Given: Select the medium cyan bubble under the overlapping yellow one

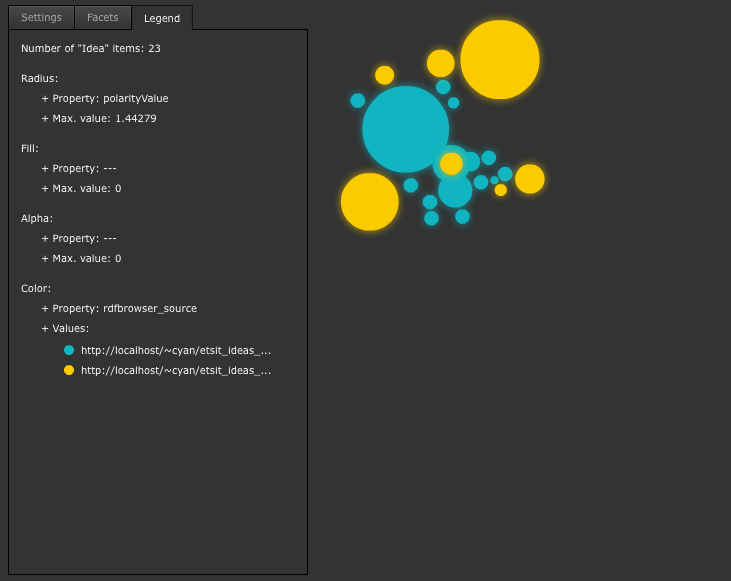Looking at the screenshot, I should [455, 191].
